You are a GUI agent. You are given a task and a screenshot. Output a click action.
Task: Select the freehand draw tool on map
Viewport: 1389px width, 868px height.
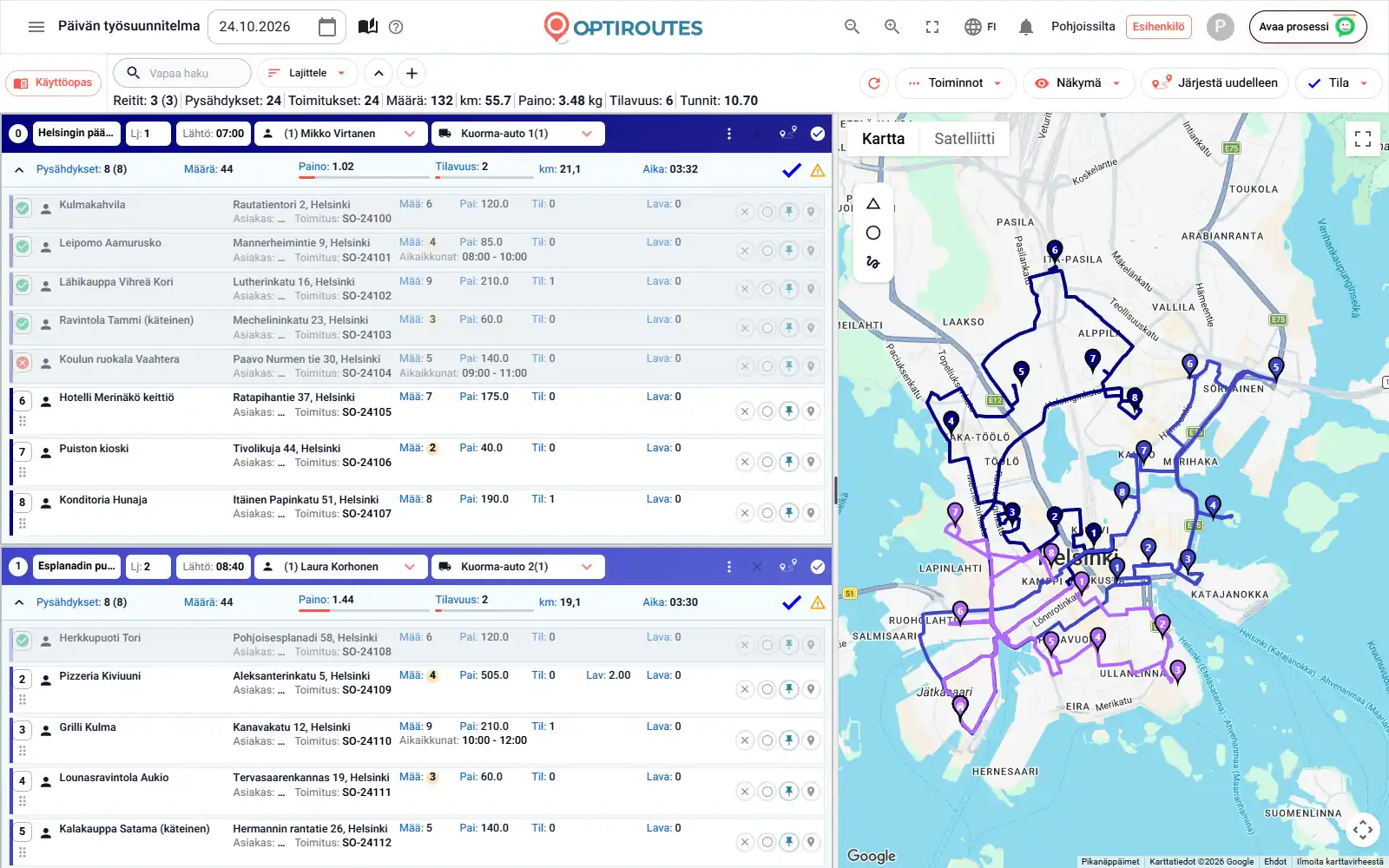point(873,261)
